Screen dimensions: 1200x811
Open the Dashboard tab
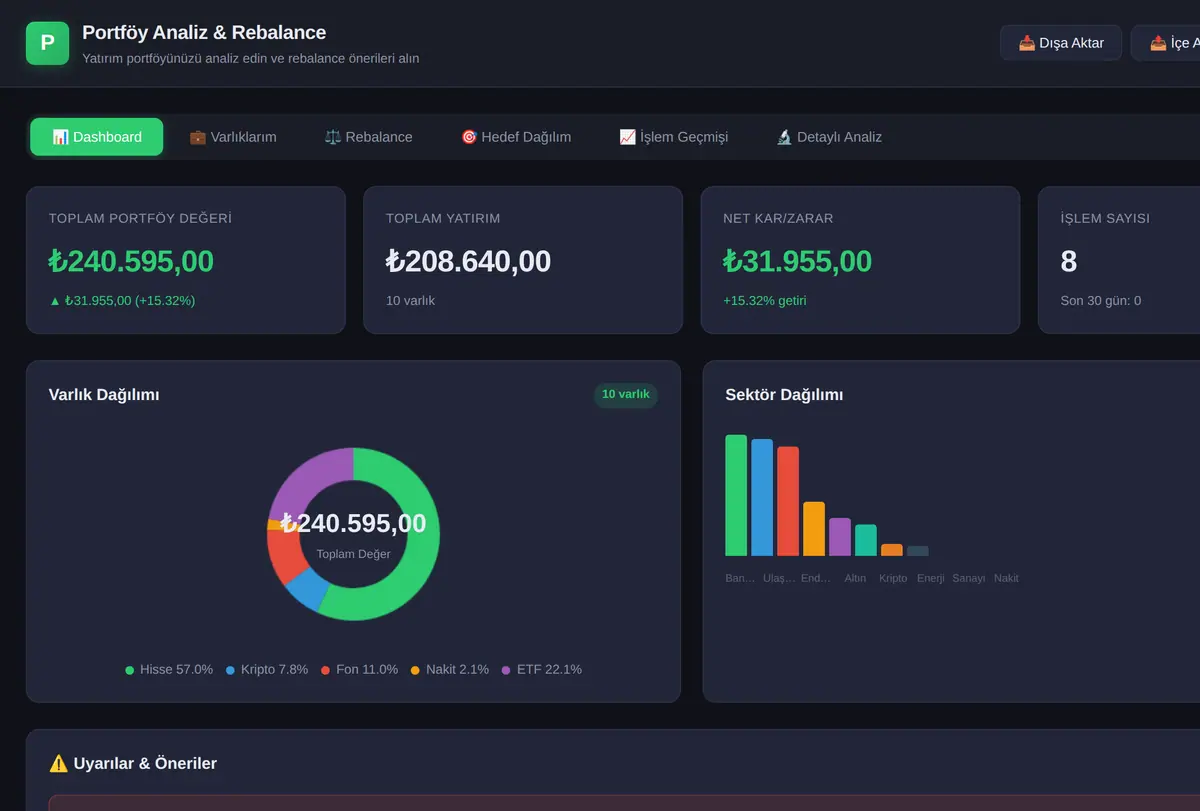point(97,137)
